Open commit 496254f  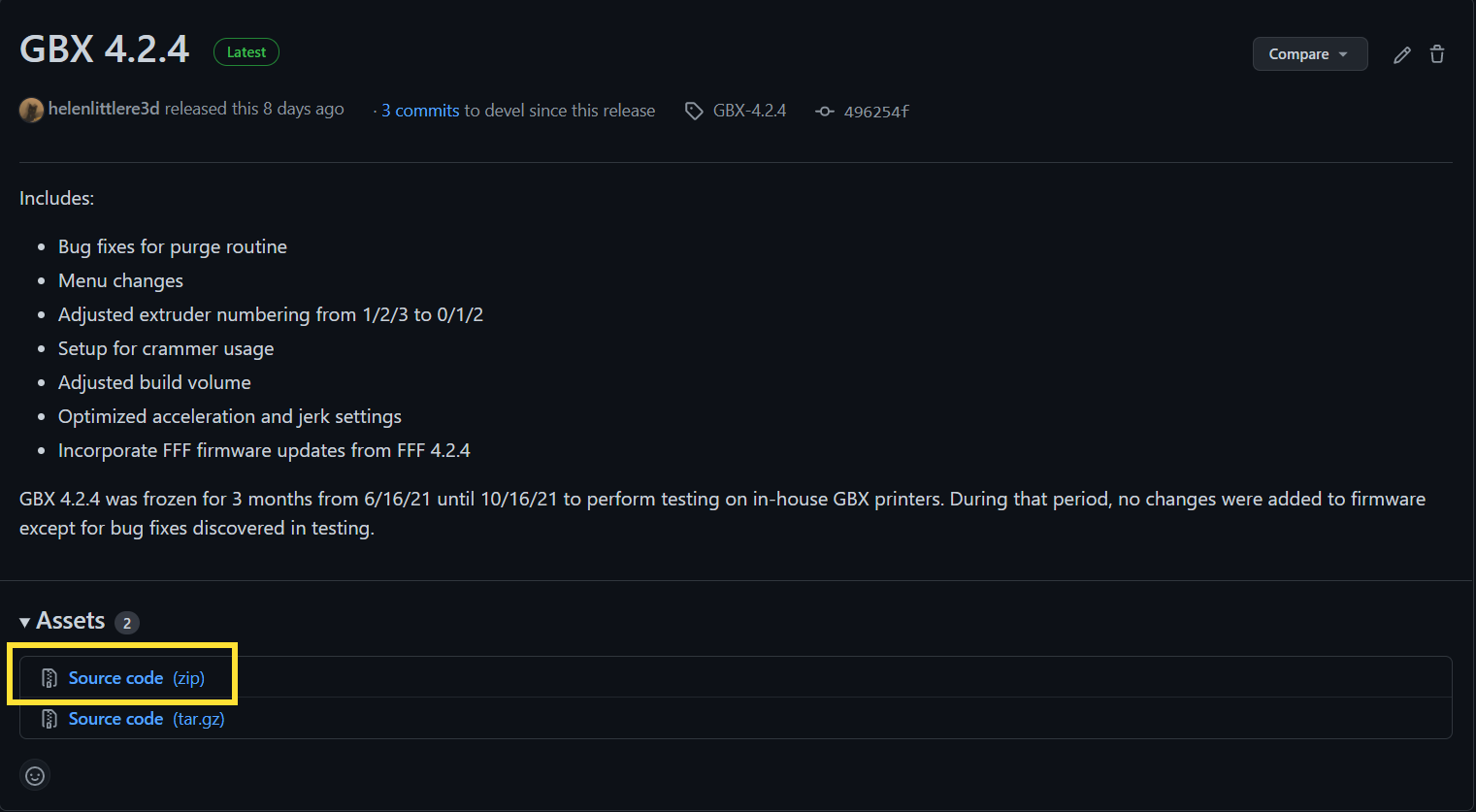coord(876,112)
